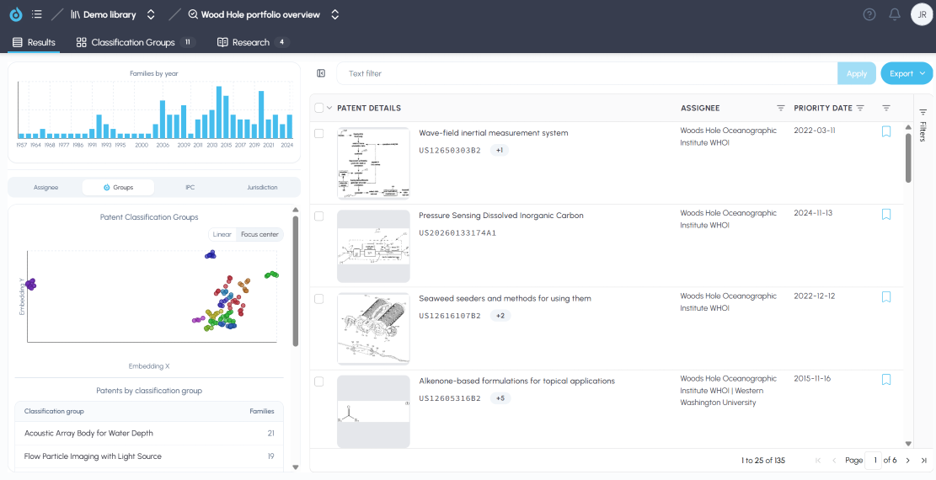Select Acoustic Array Body for Water Depth row

coord(149,433)
